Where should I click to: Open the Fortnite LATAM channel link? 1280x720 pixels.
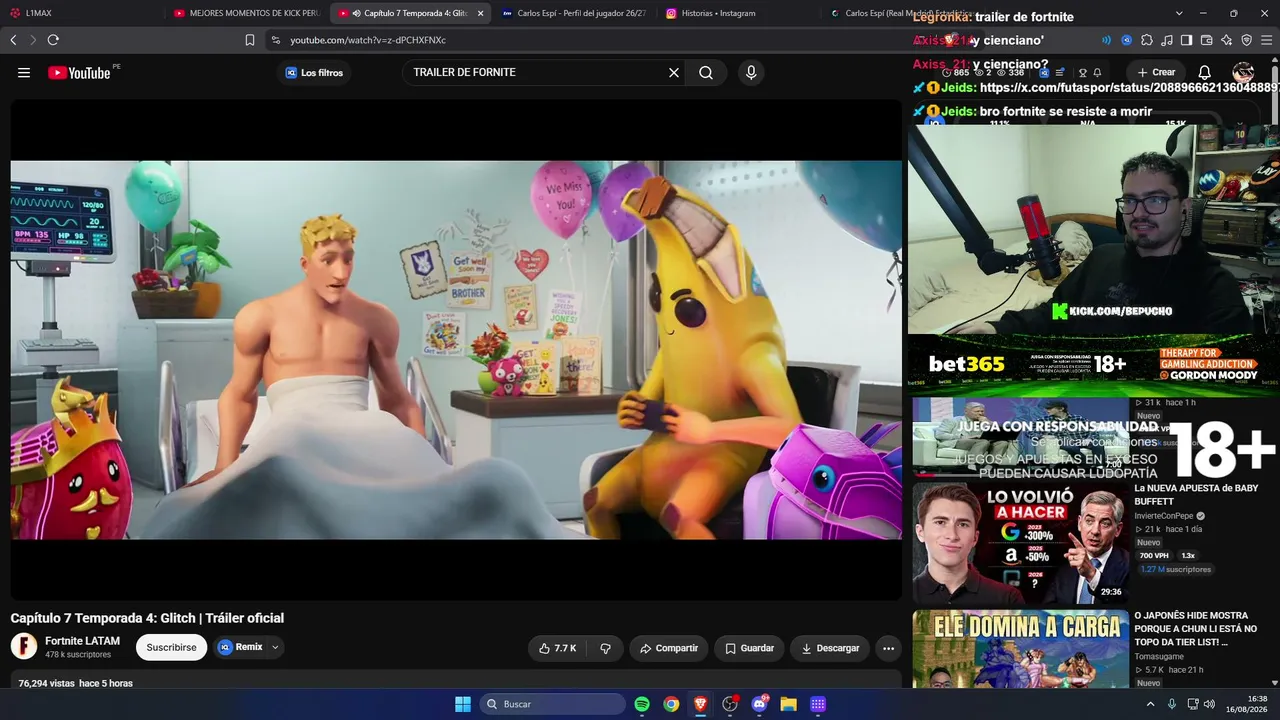[82, 641]
